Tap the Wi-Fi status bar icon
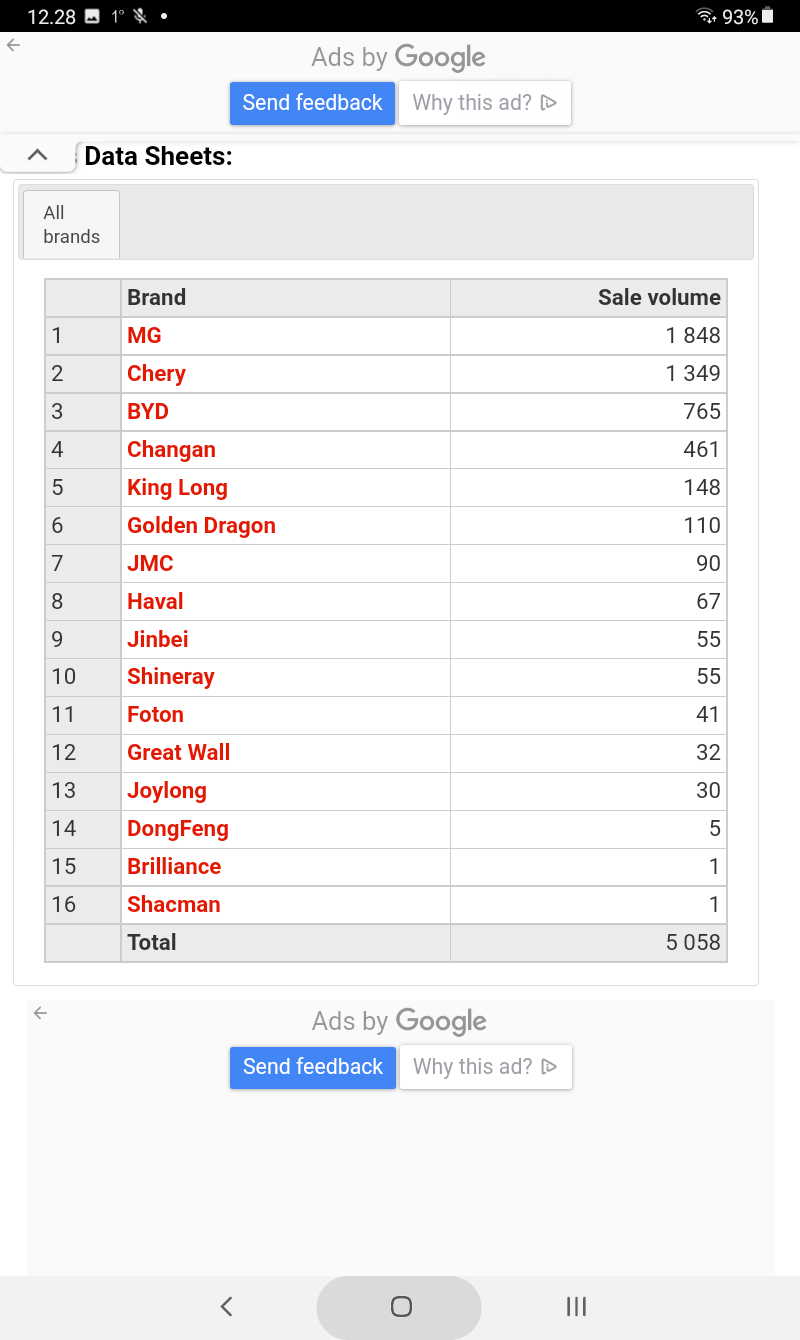The width and height of the screenshot is (800, 1340). click(x=706, y=16)
